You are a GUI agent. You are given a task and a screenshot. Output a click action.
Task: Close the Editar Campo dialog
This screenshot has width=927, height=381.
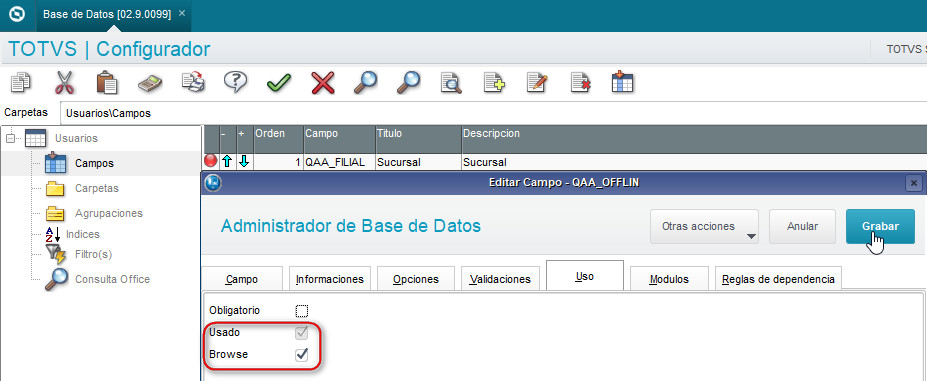[914, 183]
